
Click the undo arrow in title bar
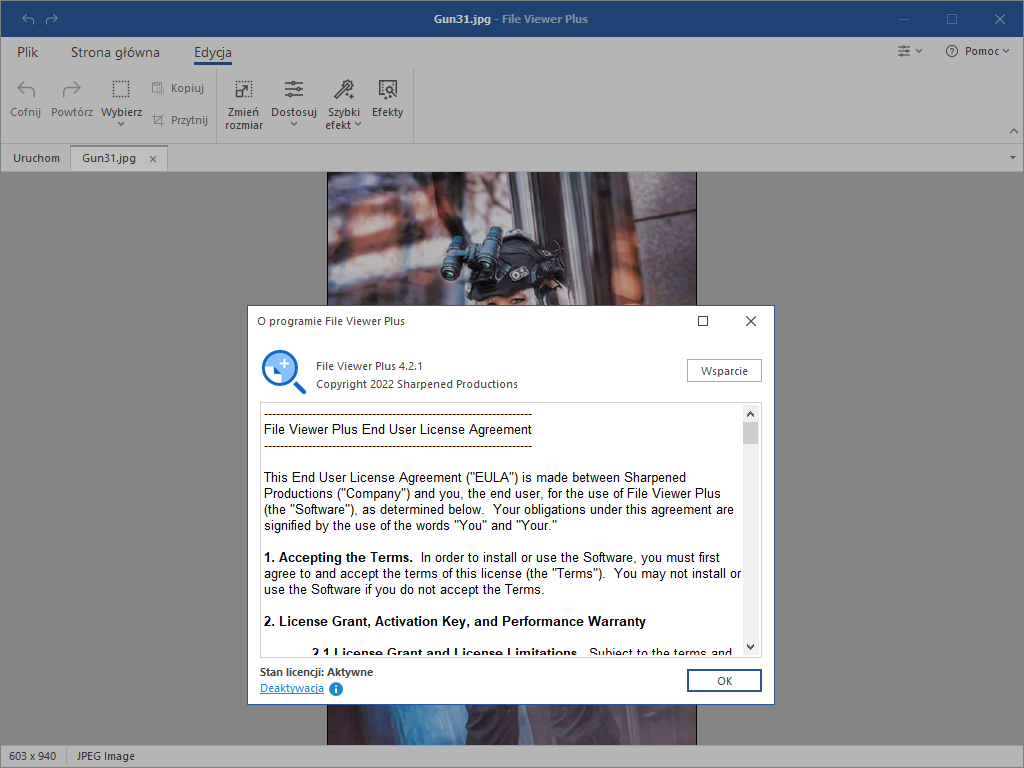tap(28, 19)
